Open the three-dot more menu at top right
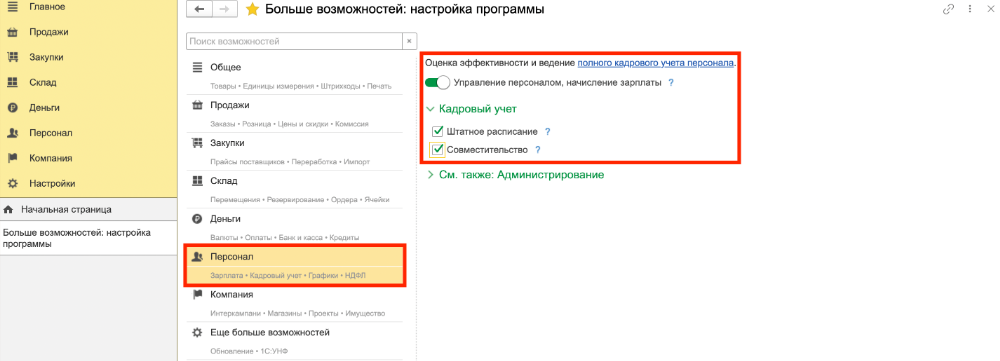Screen dimensions: 1000x361 (969, 9)
